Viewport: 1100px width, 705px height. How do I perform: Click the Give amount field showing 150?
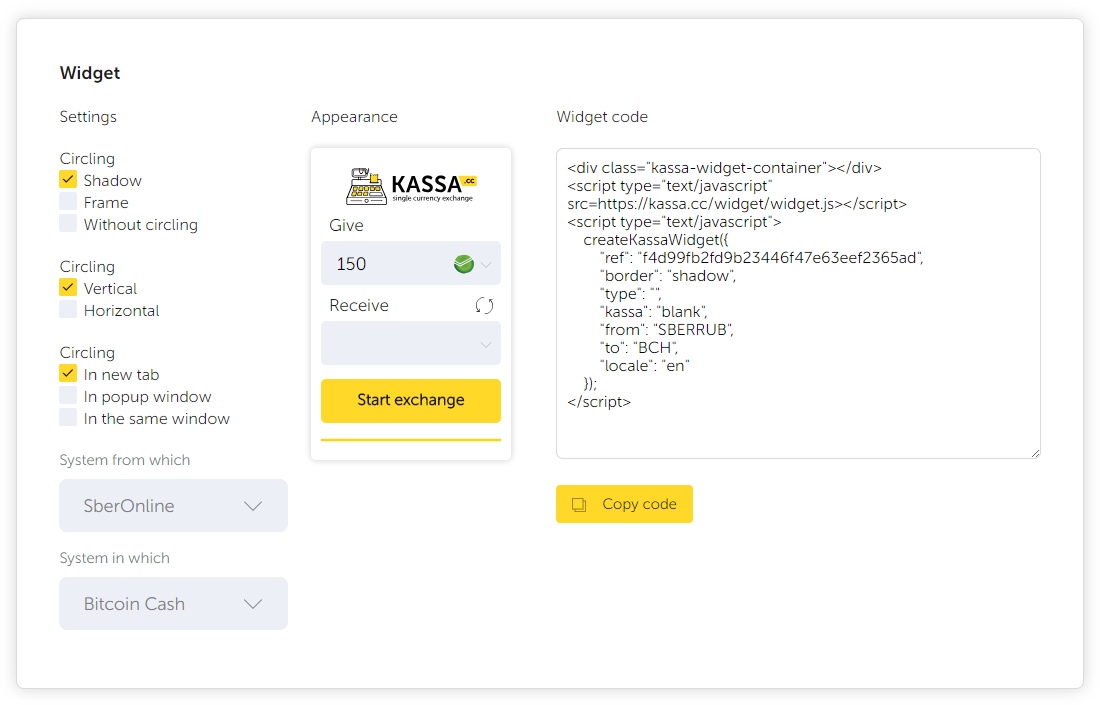pyautogui.click(x=411, y=264)
